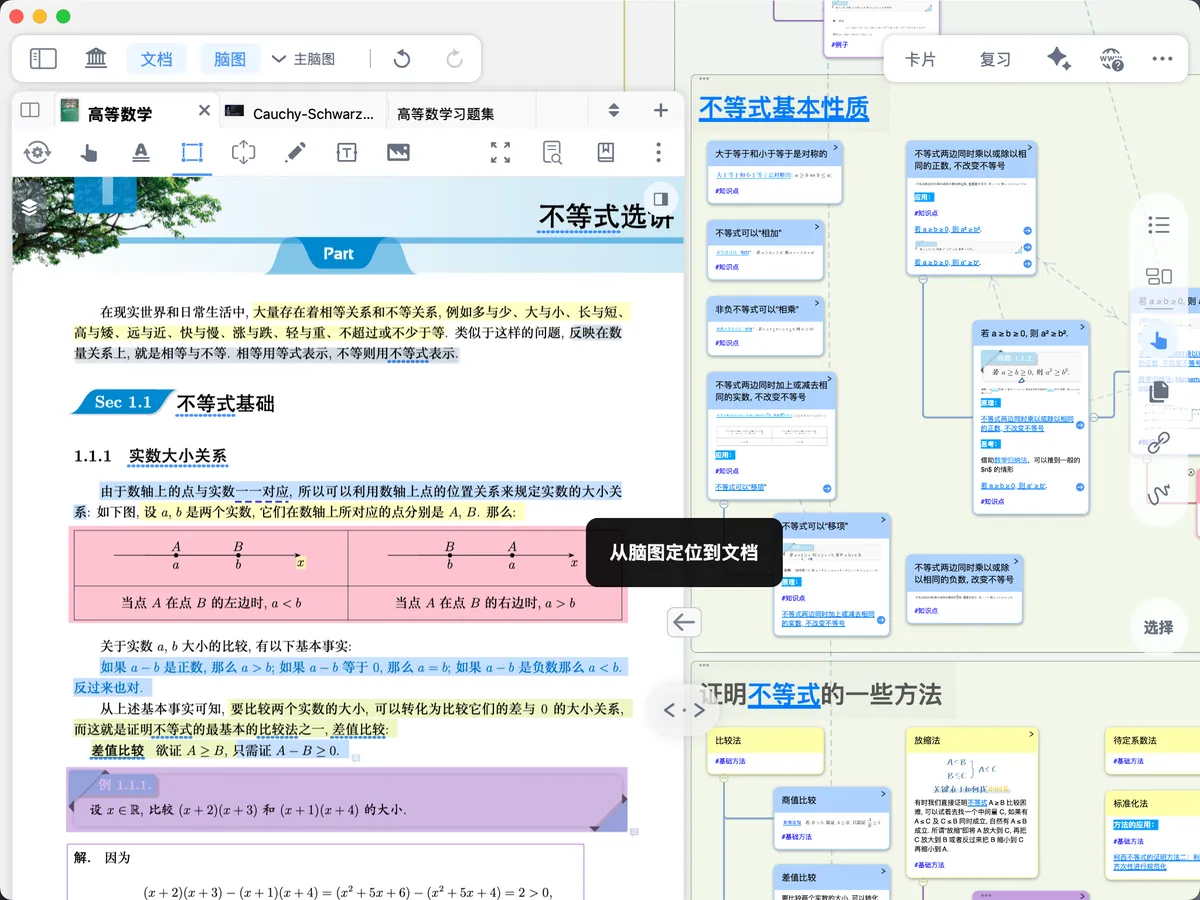Toggle the 文档 document view
This screenshot has width=1200, height=900.
point(156,59)
